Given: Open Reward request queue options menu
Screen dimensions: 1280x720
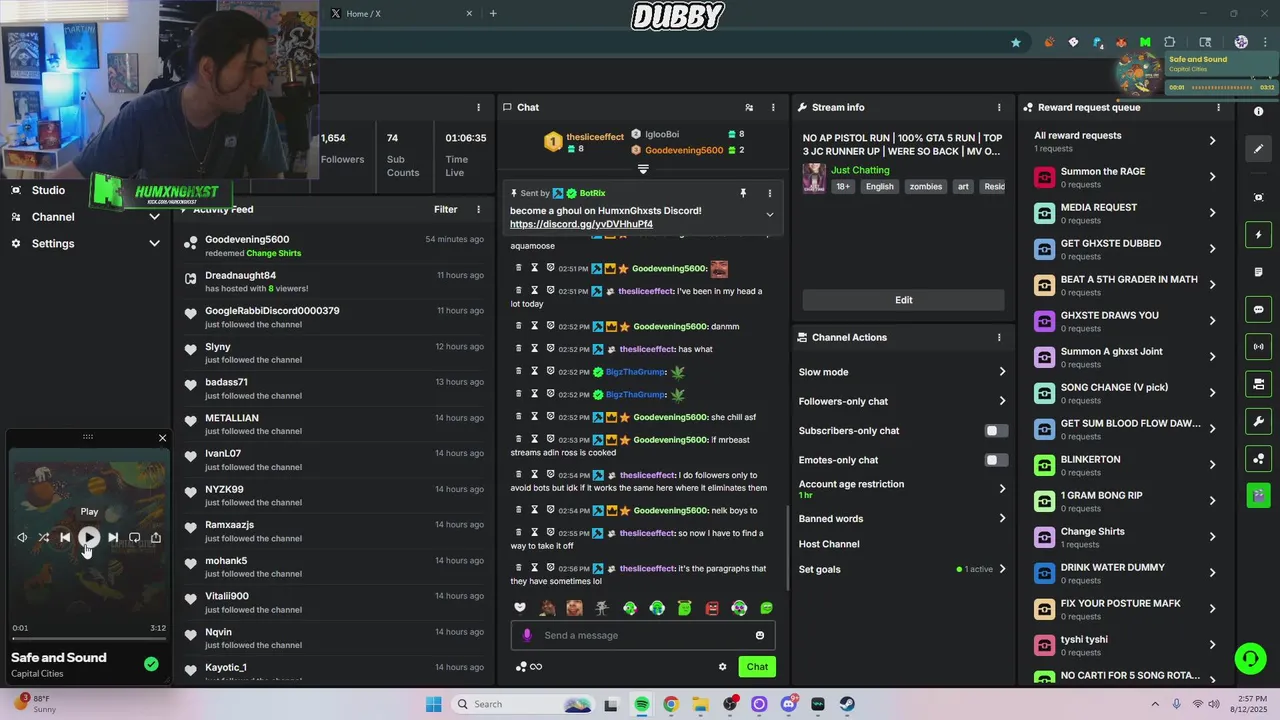Looking at the screenshot, I should (x=1218, y=107).
